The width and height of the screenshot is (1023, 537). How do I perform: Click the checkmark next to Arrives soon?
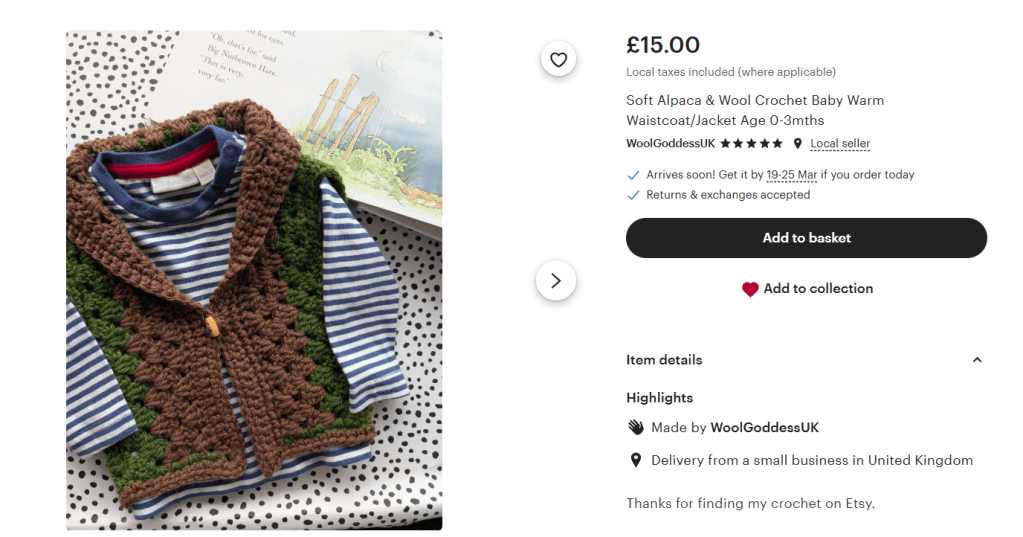coord(633,175)
